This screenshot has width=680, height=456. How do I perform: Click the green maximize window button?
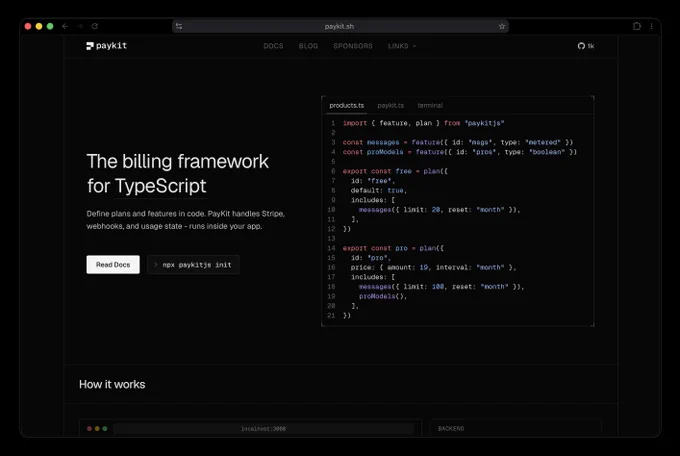coord(50,26)
